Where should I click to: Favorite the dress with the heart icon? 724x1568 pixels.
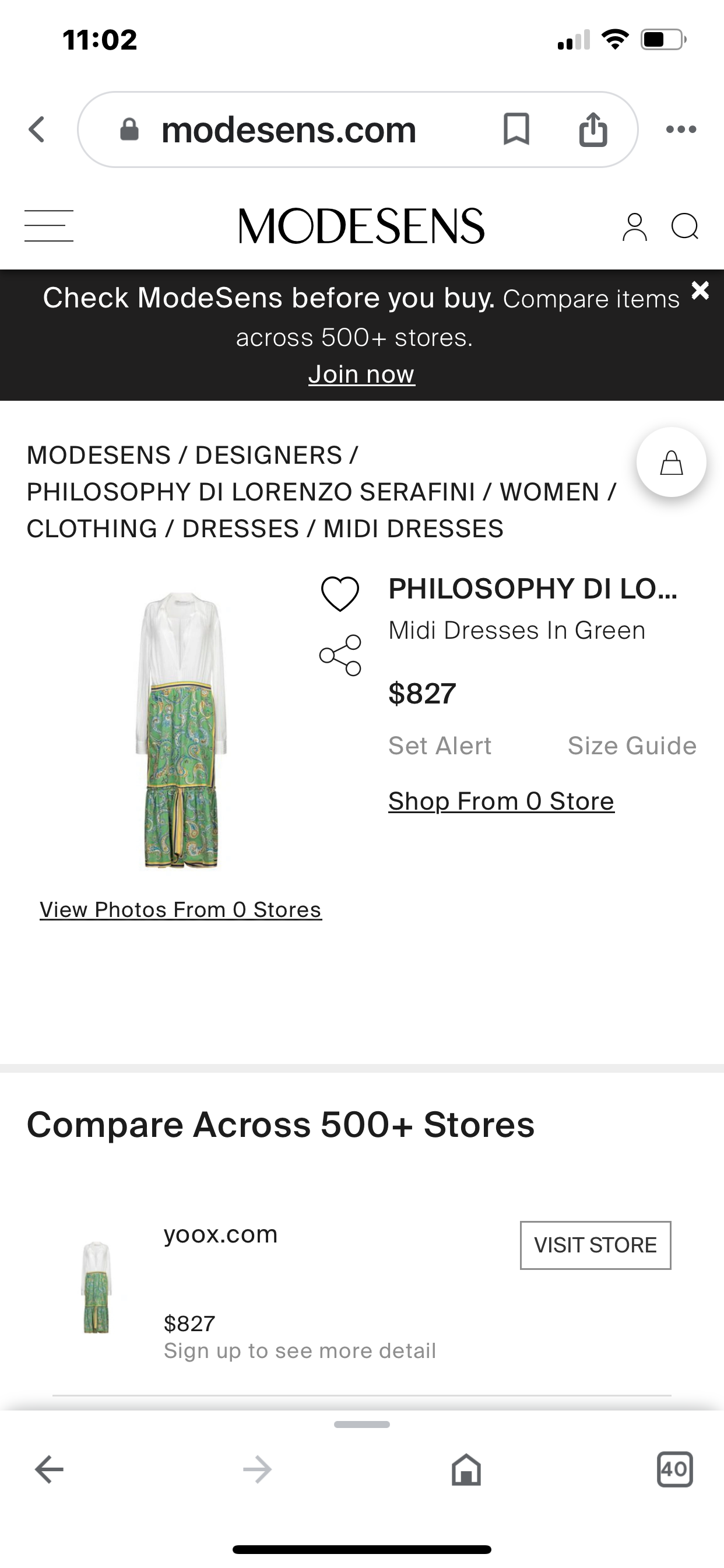pos(340,593)
